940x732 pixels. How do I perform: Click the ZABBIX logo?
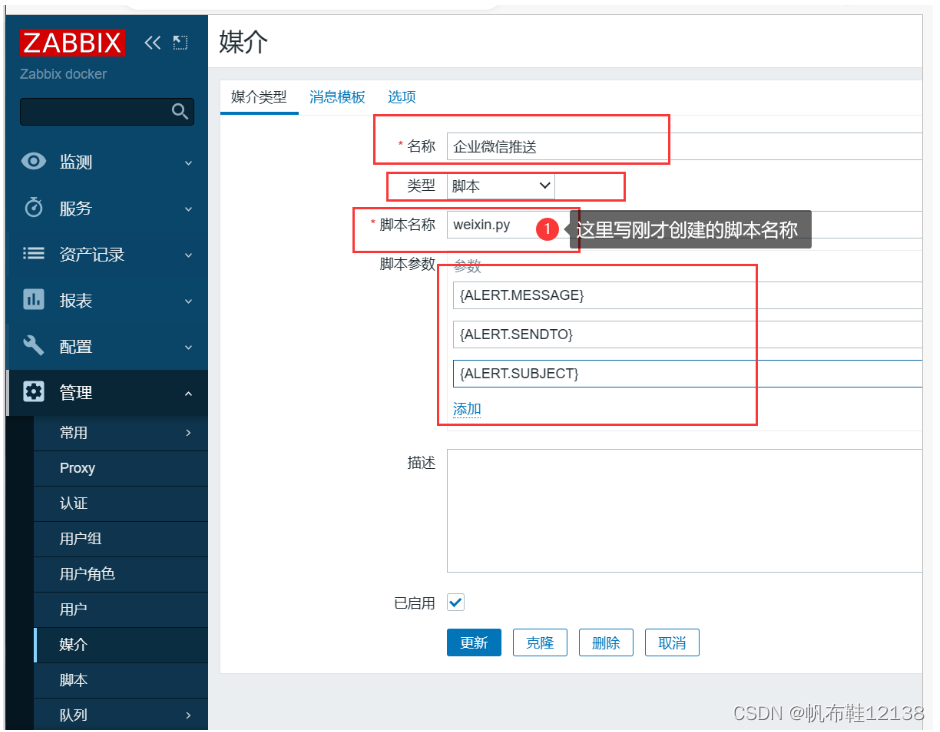click(72, 43)
